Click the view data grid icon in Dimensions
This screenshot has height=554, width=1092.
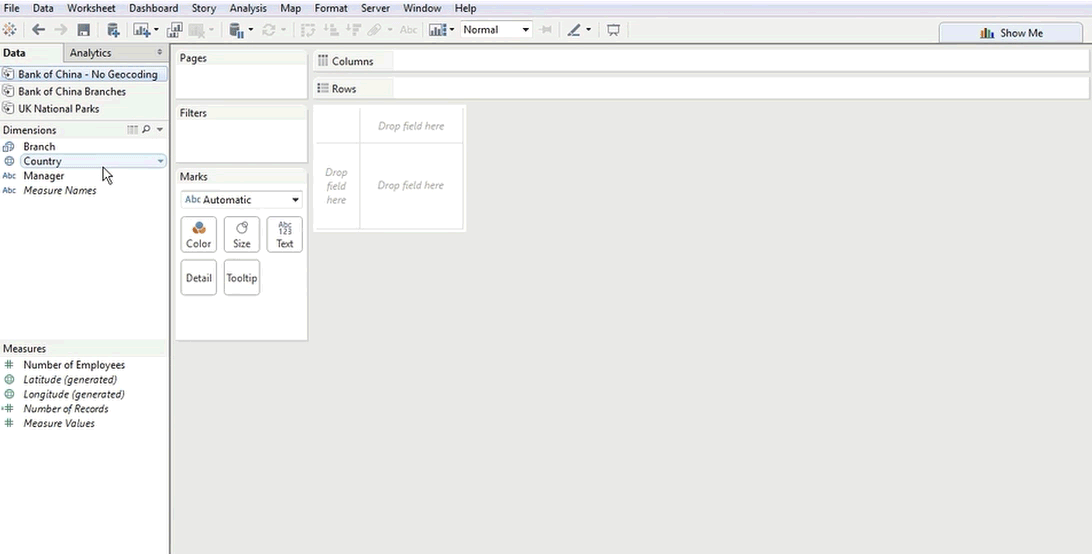pyautogui.click(x=132, y=130)
